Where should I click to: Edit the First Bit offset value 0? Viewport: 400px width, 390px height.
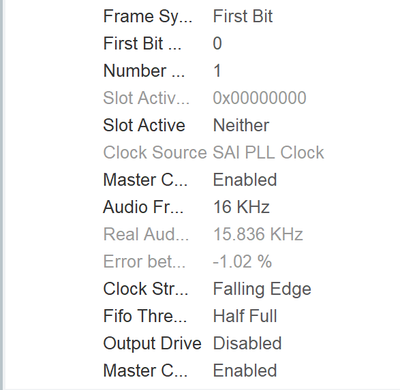[x=217, y=44]
